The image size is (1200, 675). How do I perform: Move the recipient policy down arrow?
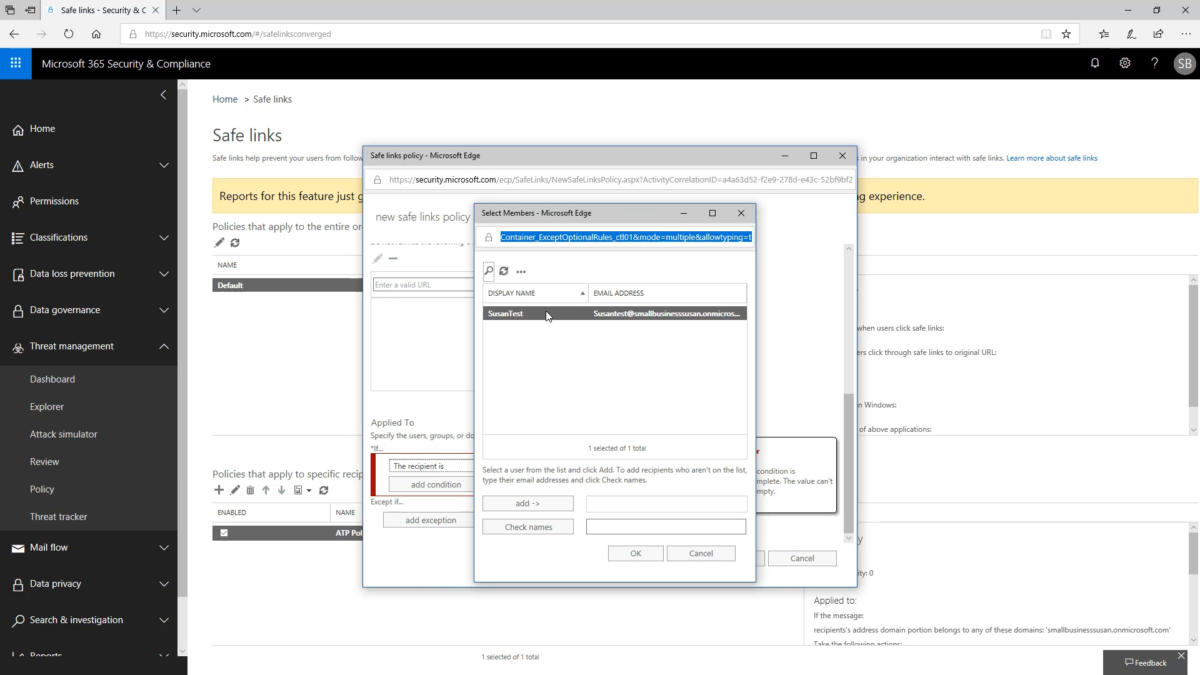pyautogui.click(x=282, y=490)
